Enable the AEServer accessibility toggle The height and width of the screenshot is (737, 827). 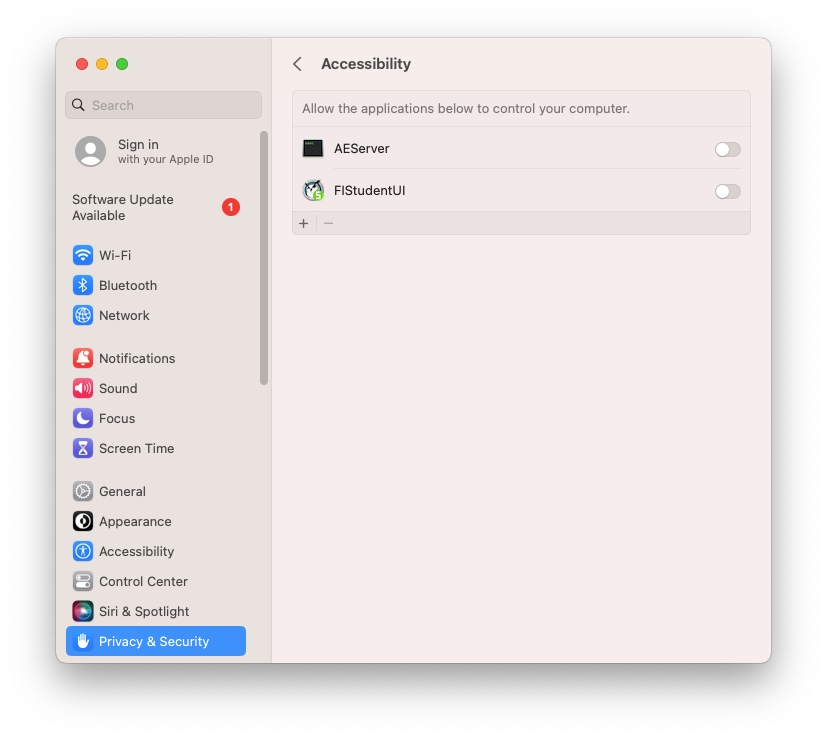[x=727, y=149]
